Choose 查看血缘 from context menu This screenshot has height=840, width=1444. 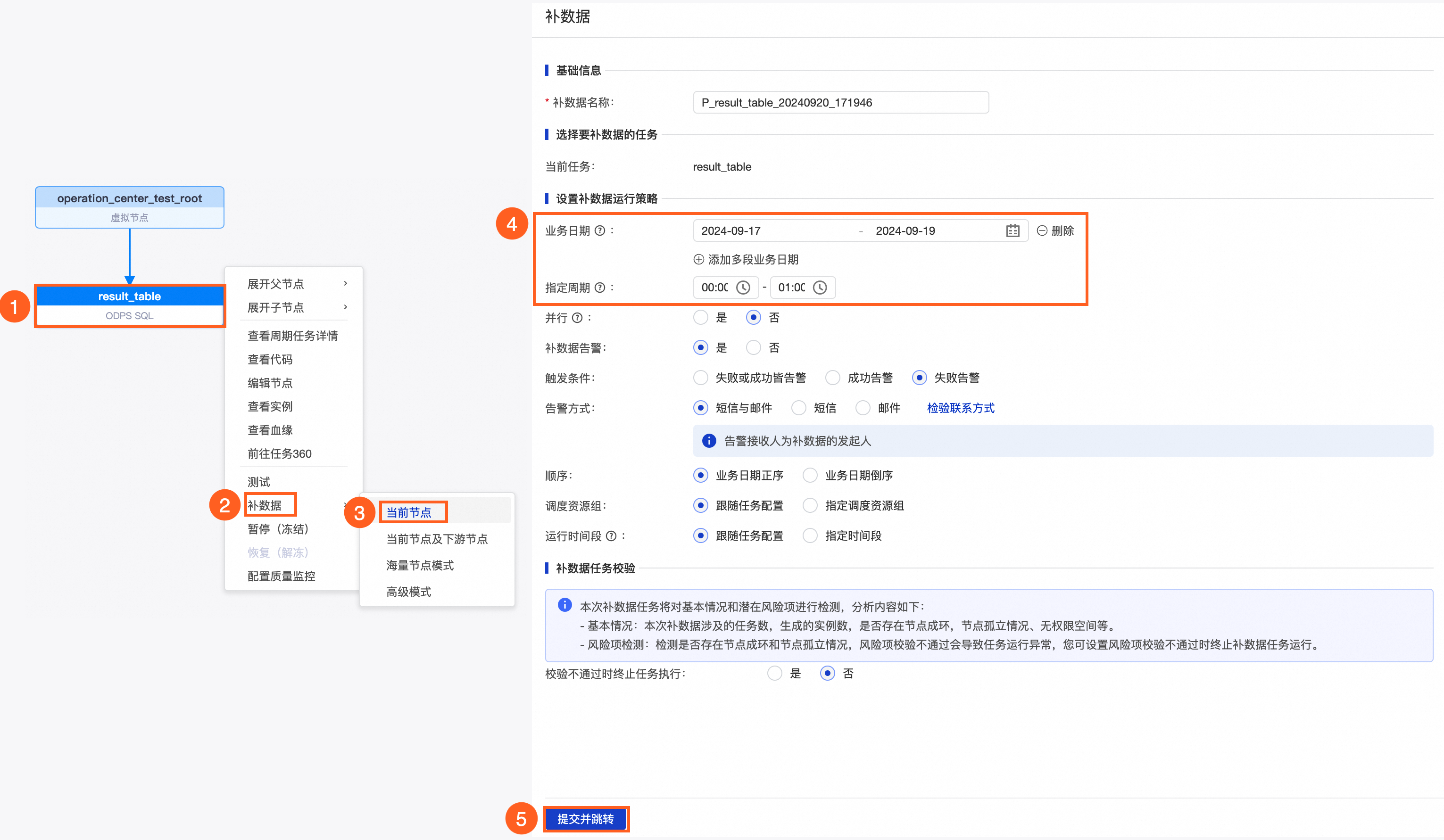point(270,430)
